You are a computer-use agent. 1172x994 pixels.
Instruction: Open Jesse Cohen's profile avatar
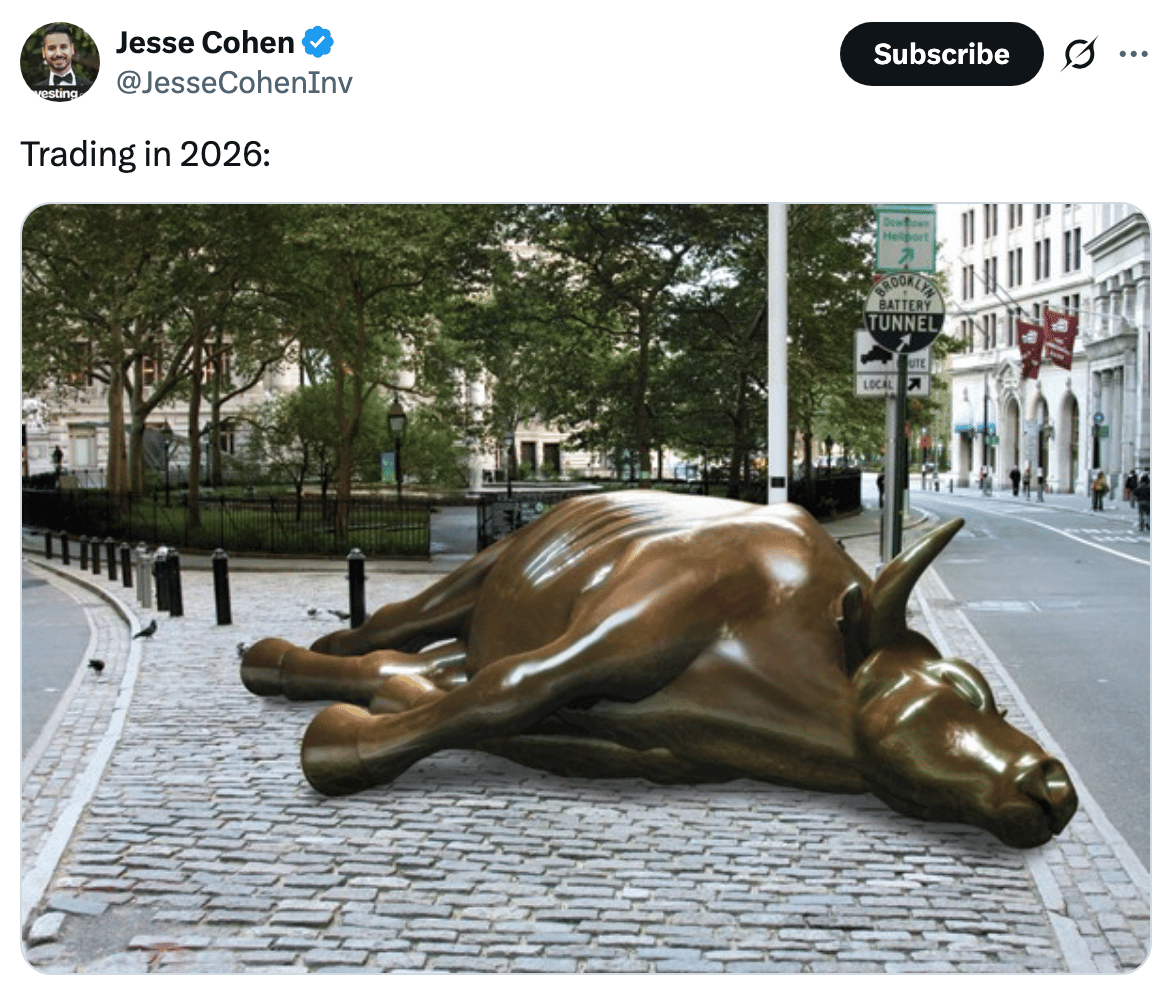(x=60, y=62)
